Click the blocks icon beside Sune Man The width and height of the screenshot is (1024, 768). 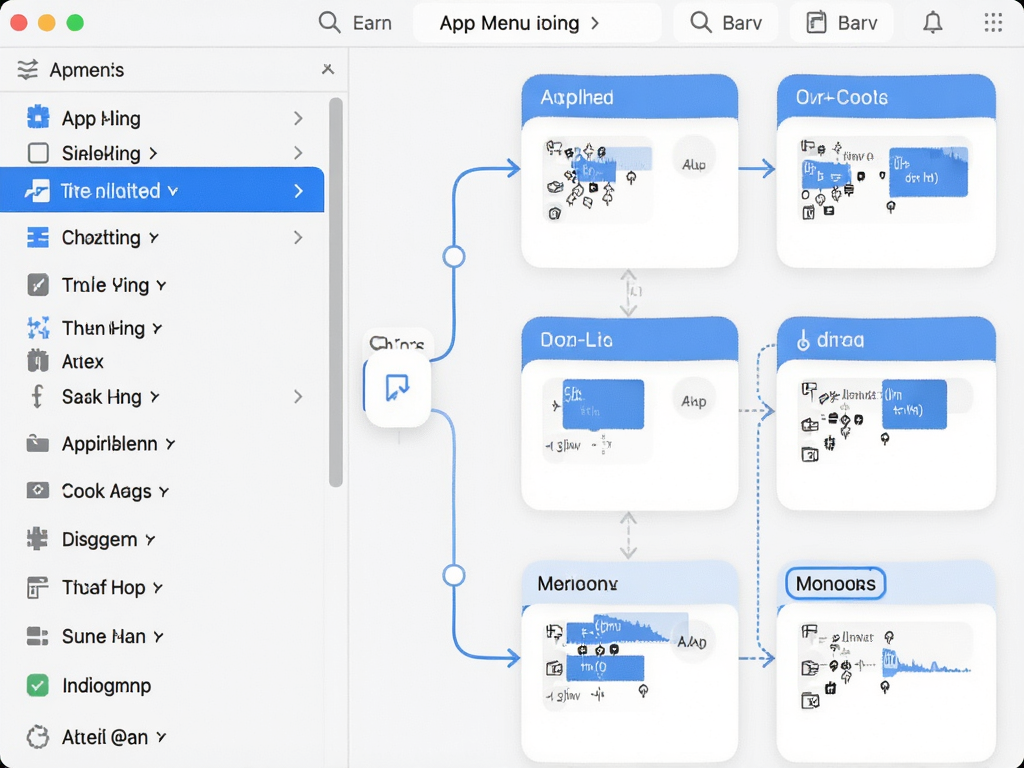[37, 636]
